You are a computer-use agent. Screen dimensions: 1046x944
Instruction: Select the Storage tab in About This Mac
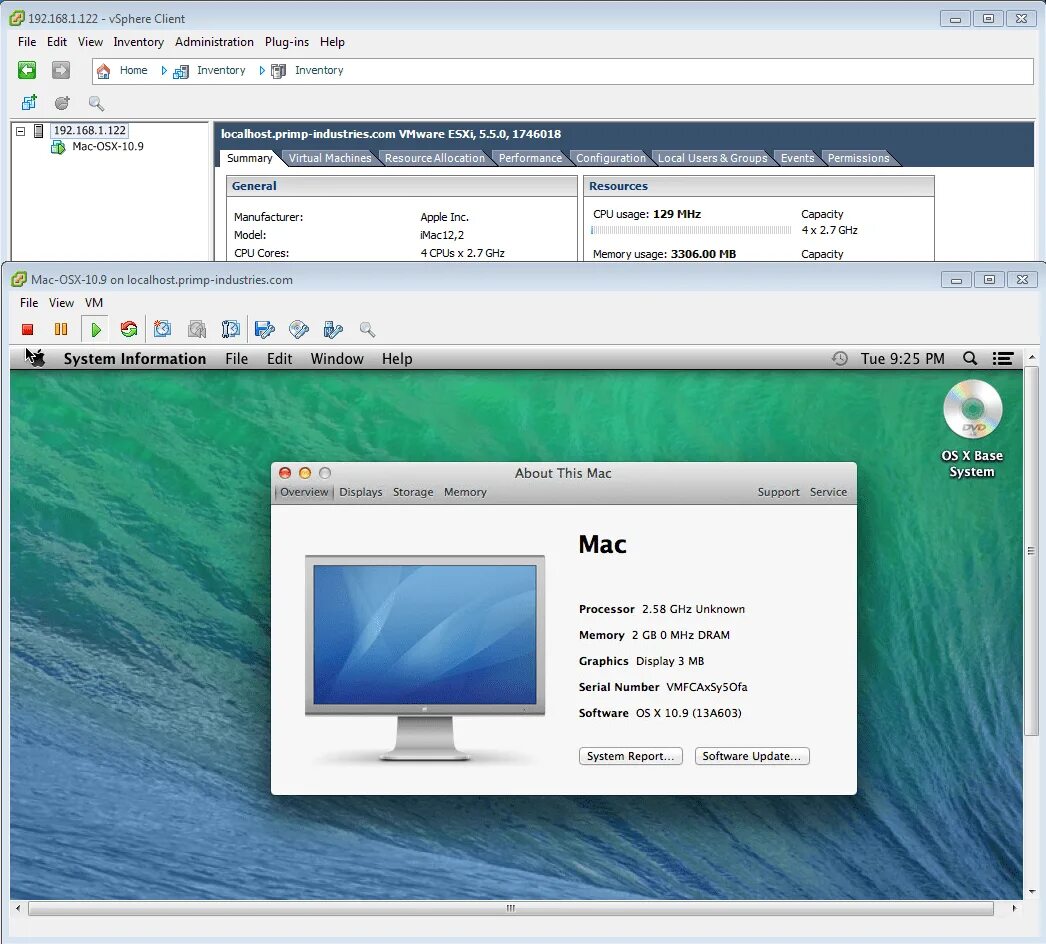(413, 492)
